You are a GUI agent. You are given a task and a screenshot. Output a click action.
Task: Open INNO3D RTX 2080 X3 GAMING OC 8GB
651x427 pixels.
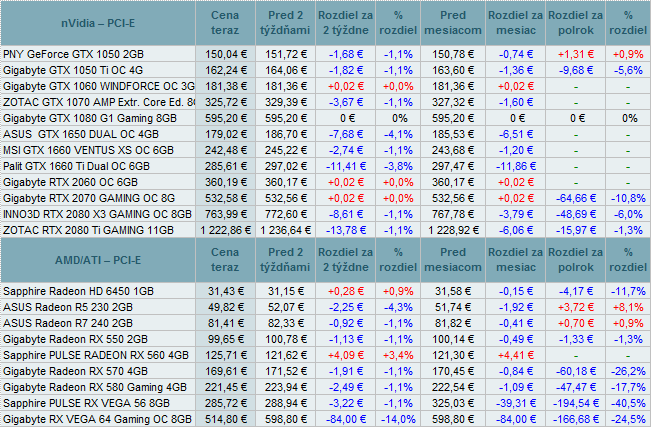pyautogui.click(x=97, y=213)
